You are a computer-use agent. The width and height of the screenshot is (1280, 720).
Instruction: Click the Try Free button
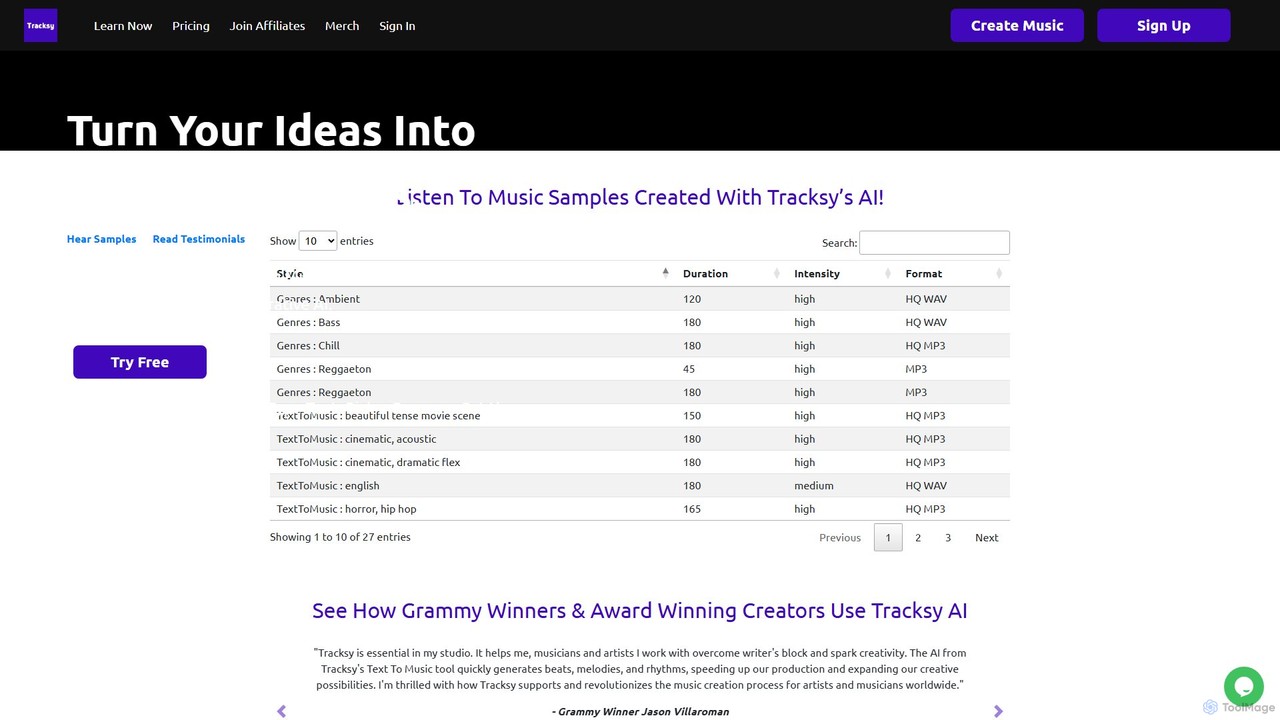[140, 362]
